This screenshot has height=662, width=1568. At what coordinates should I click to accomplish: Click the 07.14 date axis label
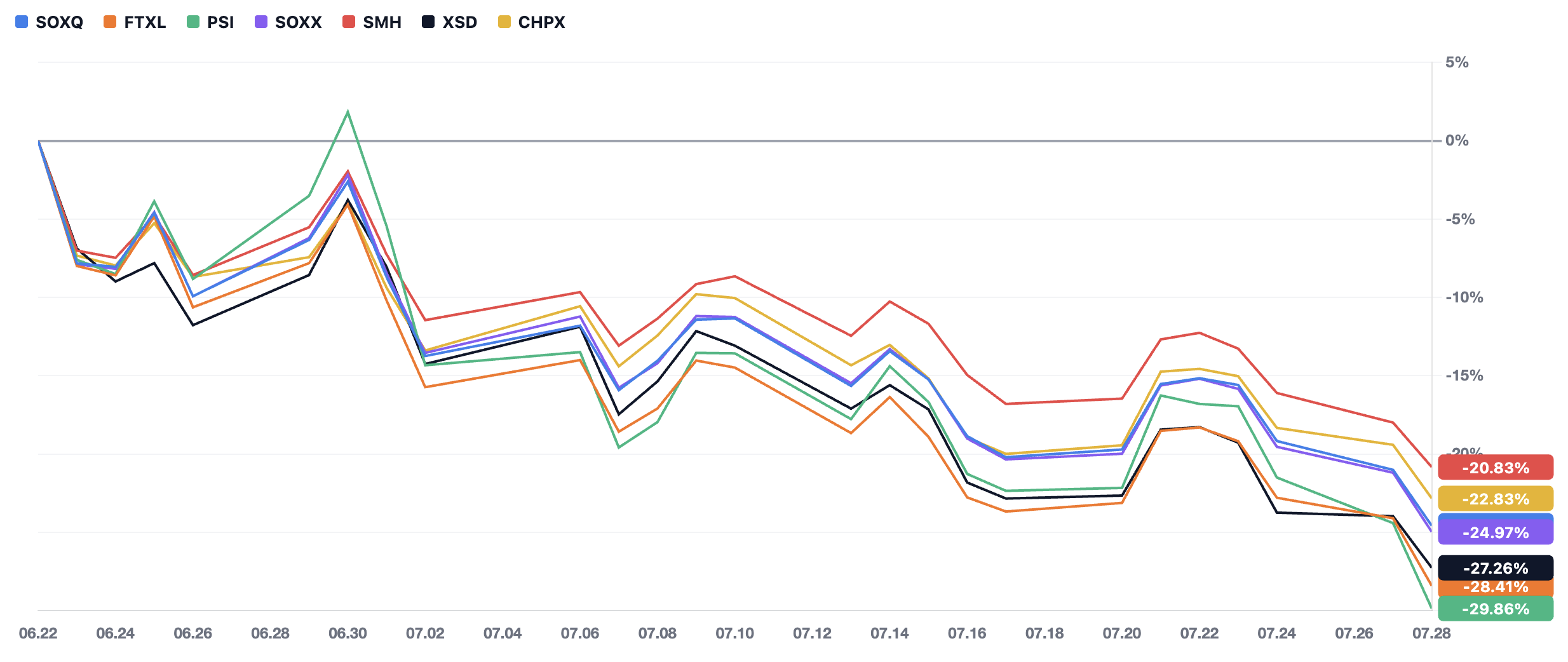889,633
